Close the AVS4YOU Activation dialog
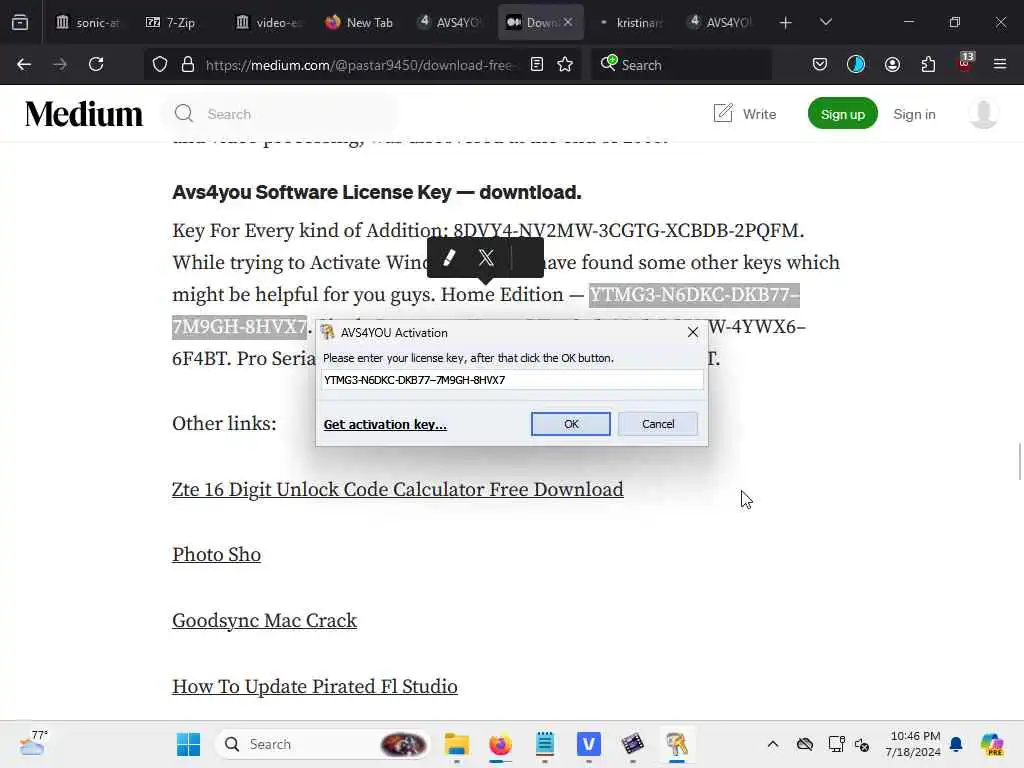 coord(693,332)
